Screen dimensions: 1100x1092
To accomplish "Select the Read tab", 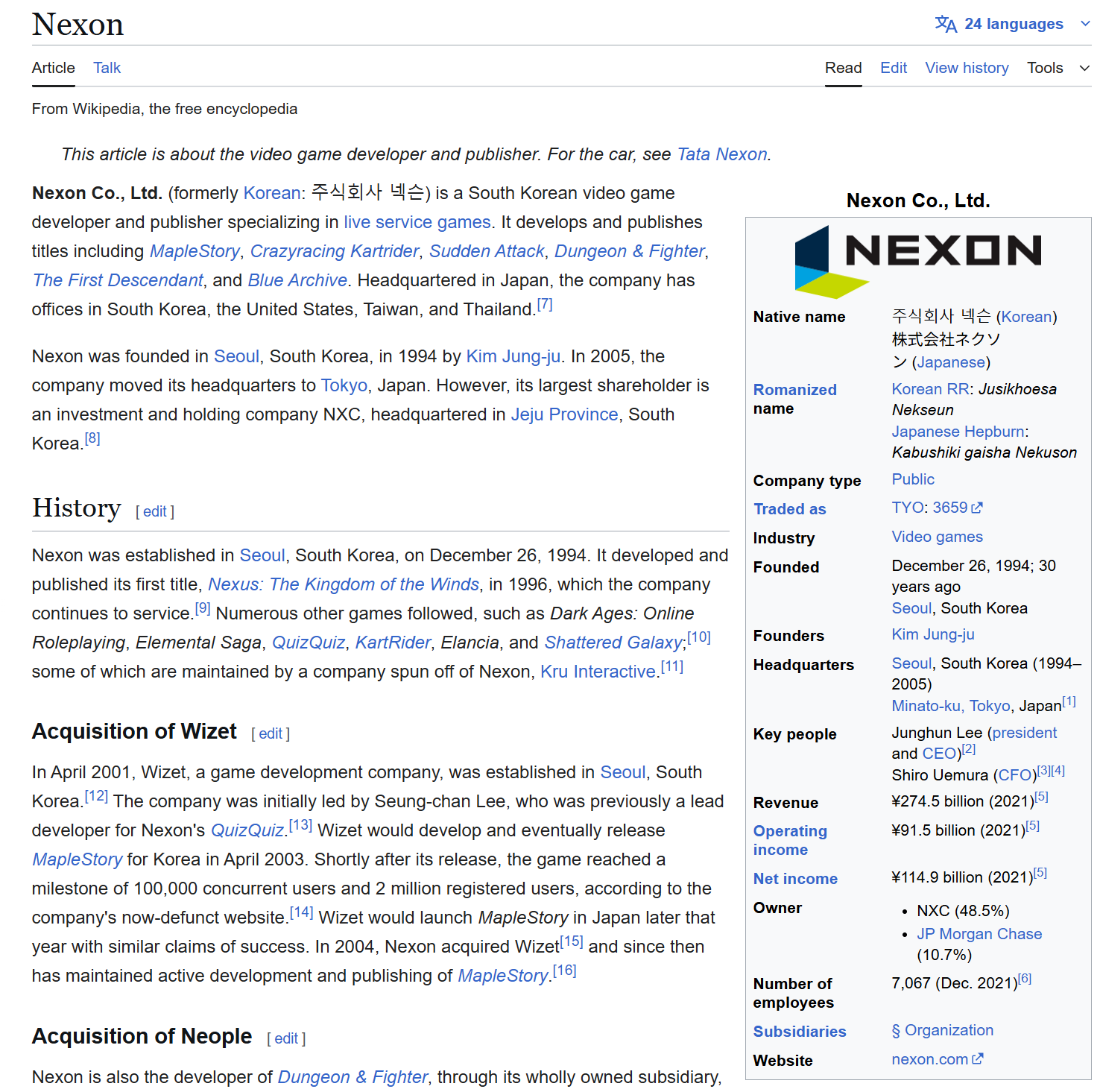I will (844, 68).
